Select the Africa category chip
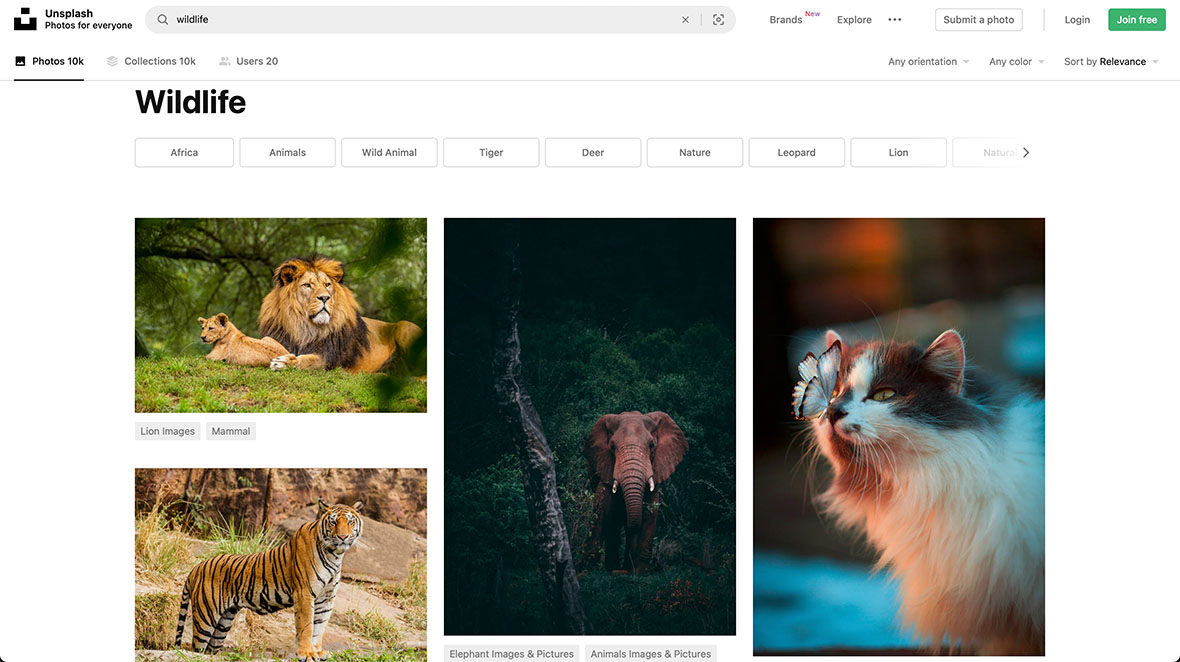This screenshot has height=662, width=1180. coord(184,152)
